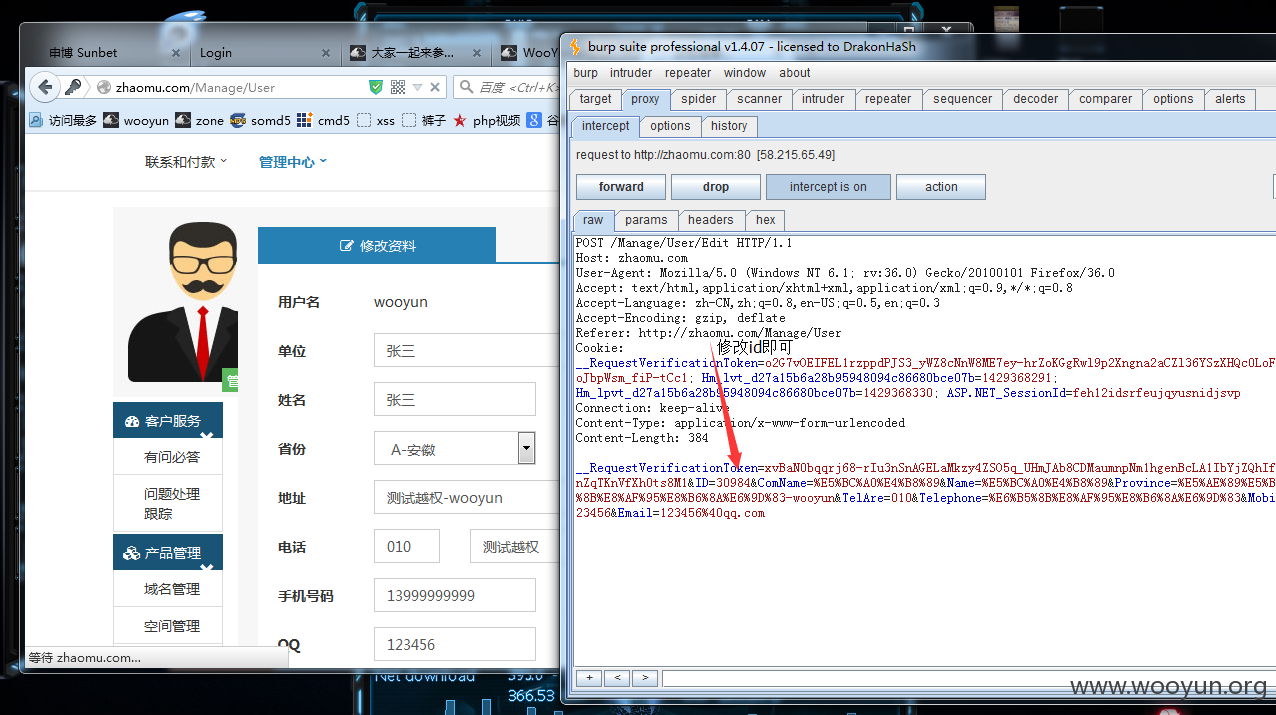Click the search magnifier in Baidu box

[x=467, y=87]
